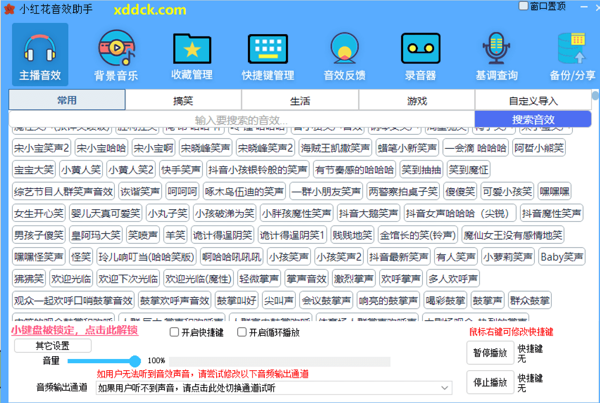Open 基调查询 microphone icon

[x=496, y=52]
